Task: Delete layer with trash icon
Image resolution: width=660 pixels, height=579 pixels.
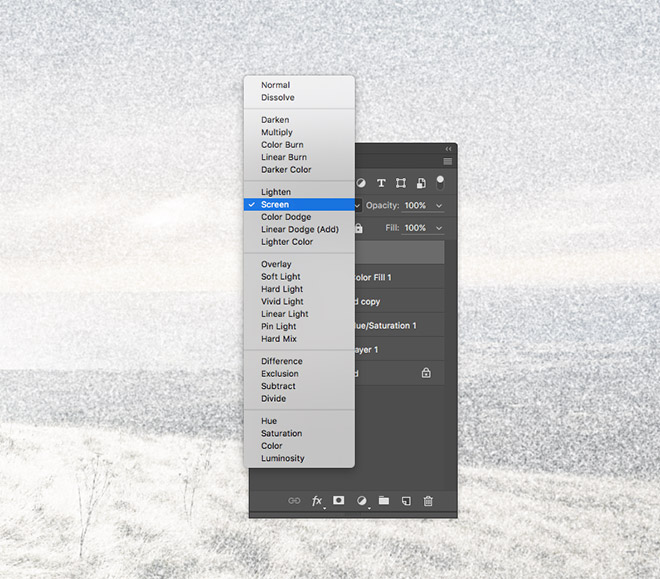Action: [428, 501]
